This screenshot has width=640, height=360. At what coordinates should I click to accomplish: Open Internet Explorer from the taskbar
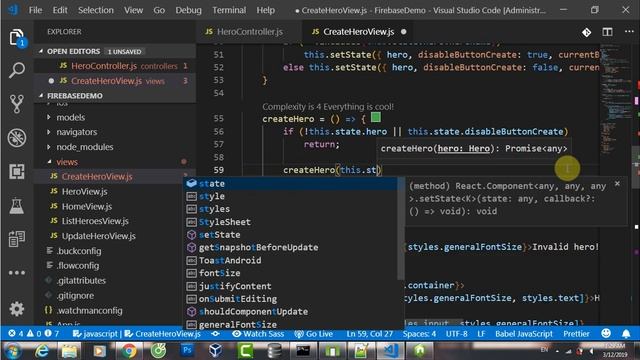point(41,350)
